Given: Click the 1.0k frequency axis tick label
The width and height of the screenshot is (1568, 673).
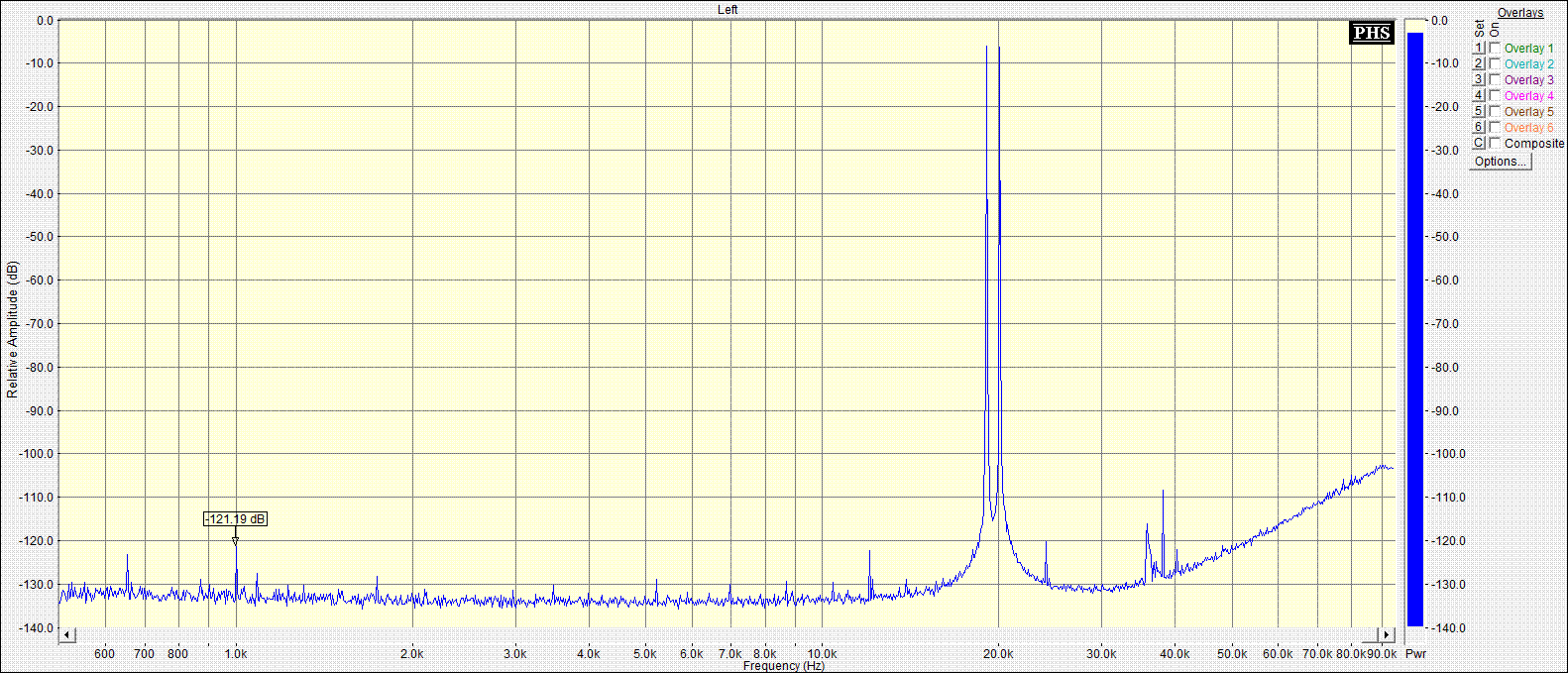Looking at the screenshot, I should point(235,653).
